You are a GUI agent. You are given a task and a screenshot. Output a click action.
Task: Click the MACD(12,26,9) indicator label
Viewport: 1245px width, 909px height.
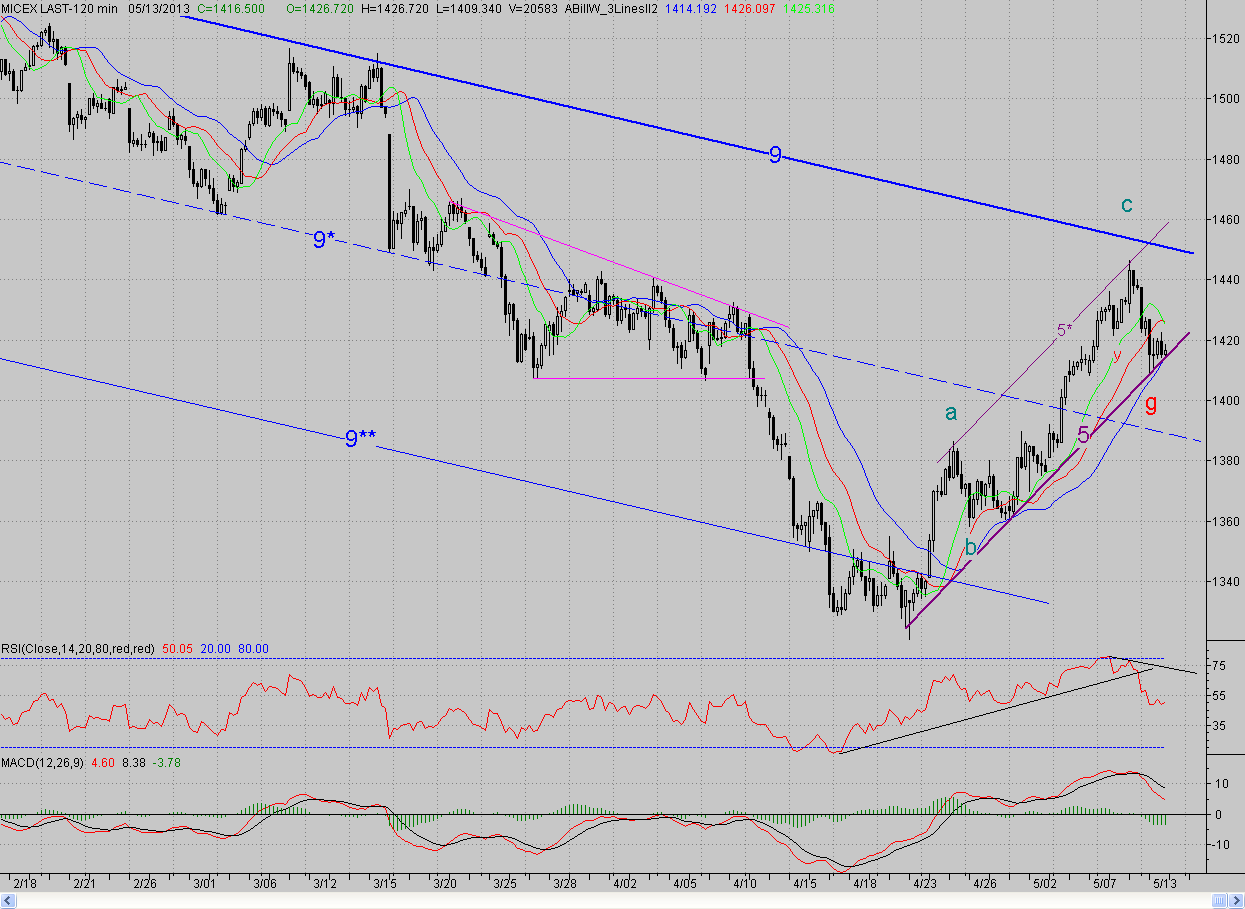coord(43,762)
